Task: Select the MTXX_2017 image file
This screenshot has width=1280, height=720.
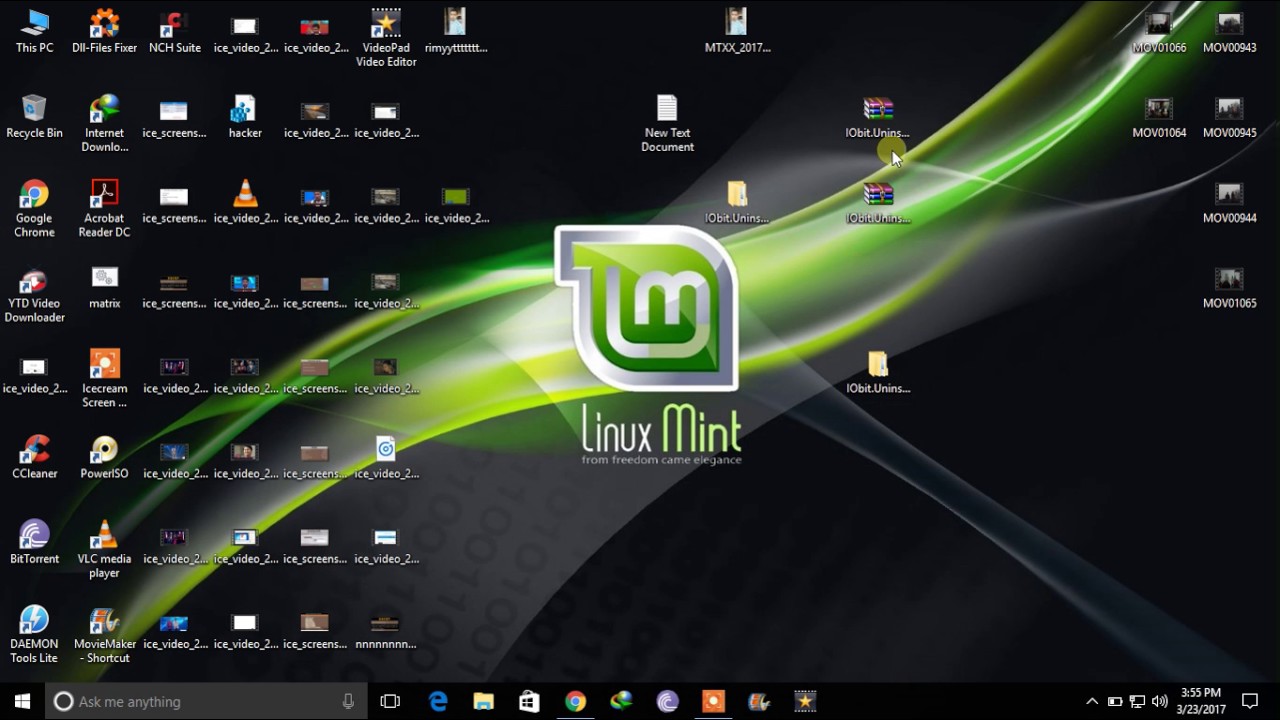Action: pos(737,30)
